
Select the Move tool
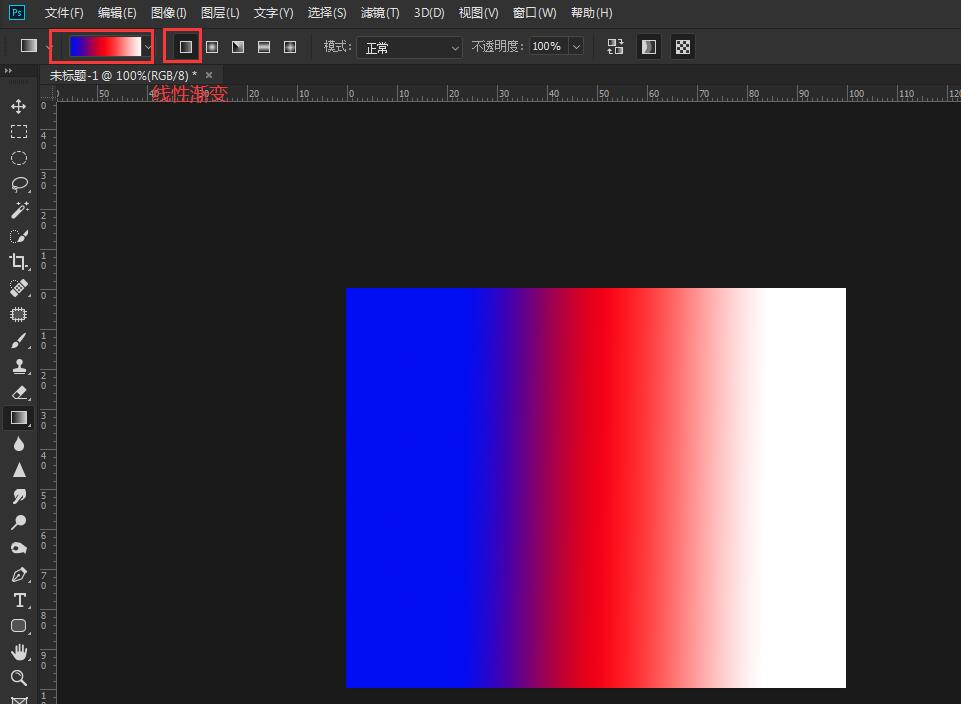coord(18,106)
